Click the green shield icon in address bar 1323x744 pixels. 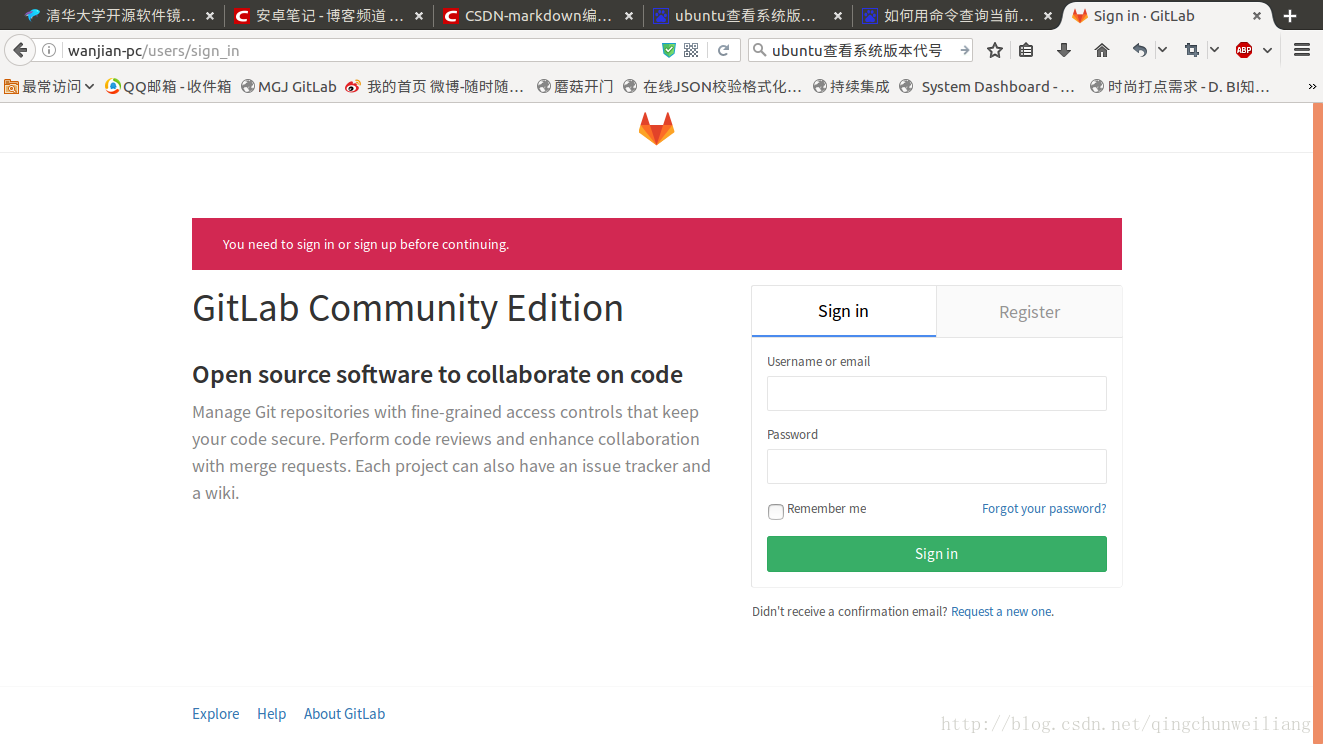point(668,50)
